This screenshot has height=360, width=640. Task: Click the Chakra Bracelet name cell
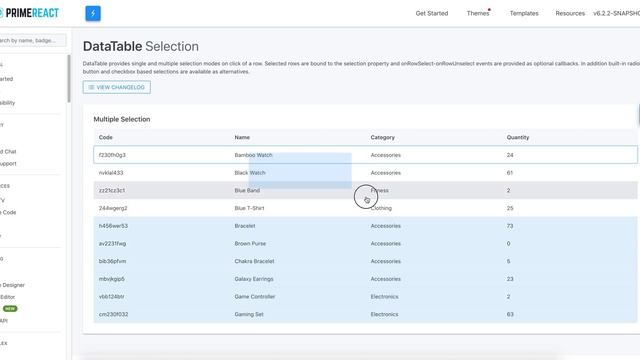[x=254, y=261]
